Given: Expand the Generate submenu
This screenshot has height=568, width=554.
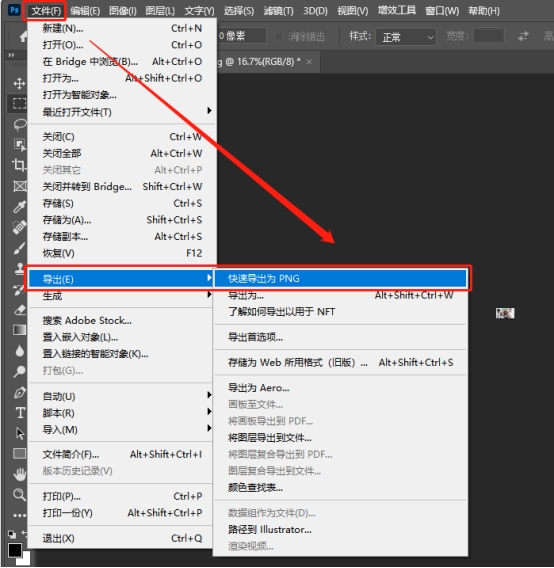Looking at the screenshot, I should (122, 296).
